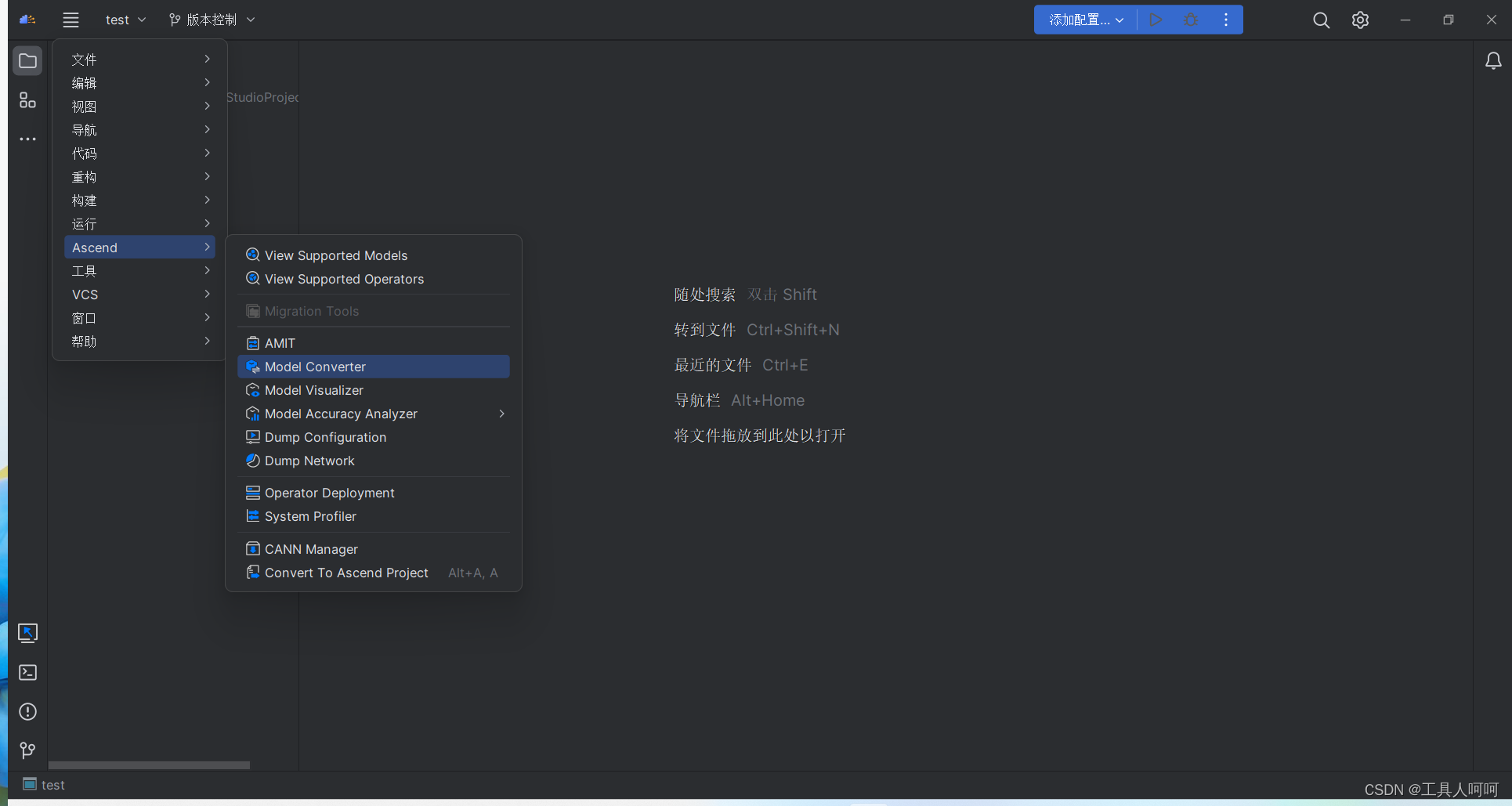Click the Debug bug icon in toolbar
The height and width of the screenshot is (806, 1512).
pyautogui.click(x=1191, y=20)
